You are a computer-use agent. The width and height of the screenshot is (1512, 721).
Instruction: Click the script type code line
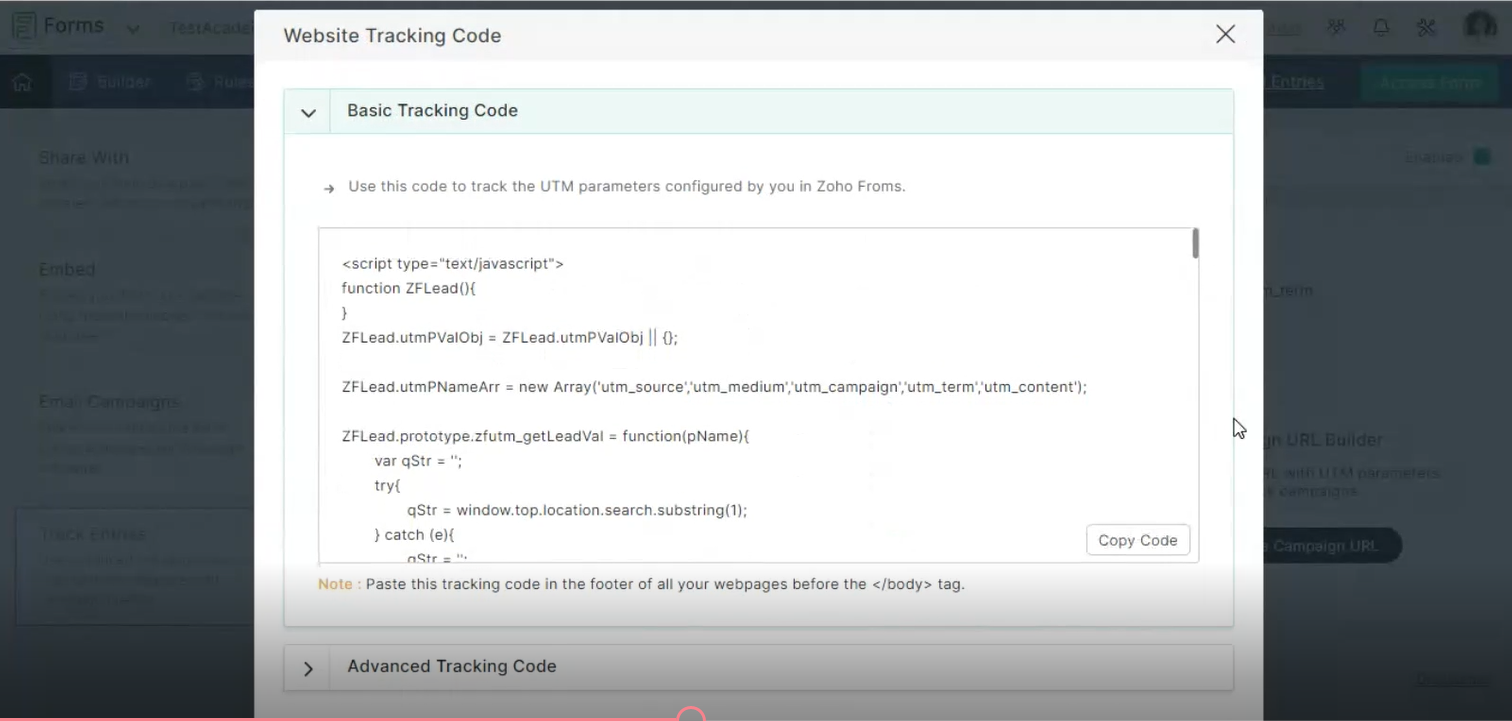click(453, 264)
